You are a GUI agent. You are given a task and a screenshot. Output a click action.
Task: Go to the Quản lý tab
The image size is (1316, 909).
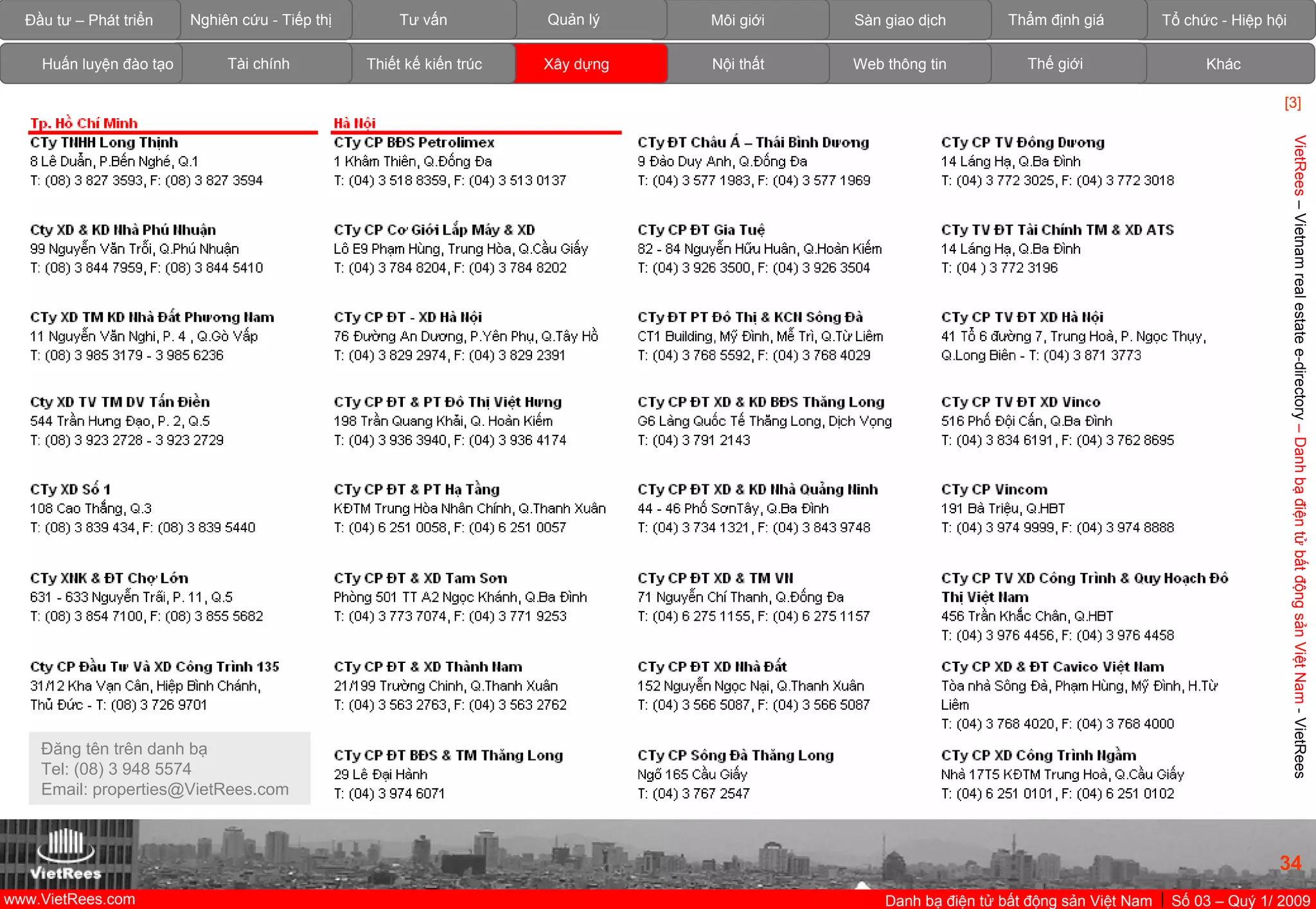(573, 20)
